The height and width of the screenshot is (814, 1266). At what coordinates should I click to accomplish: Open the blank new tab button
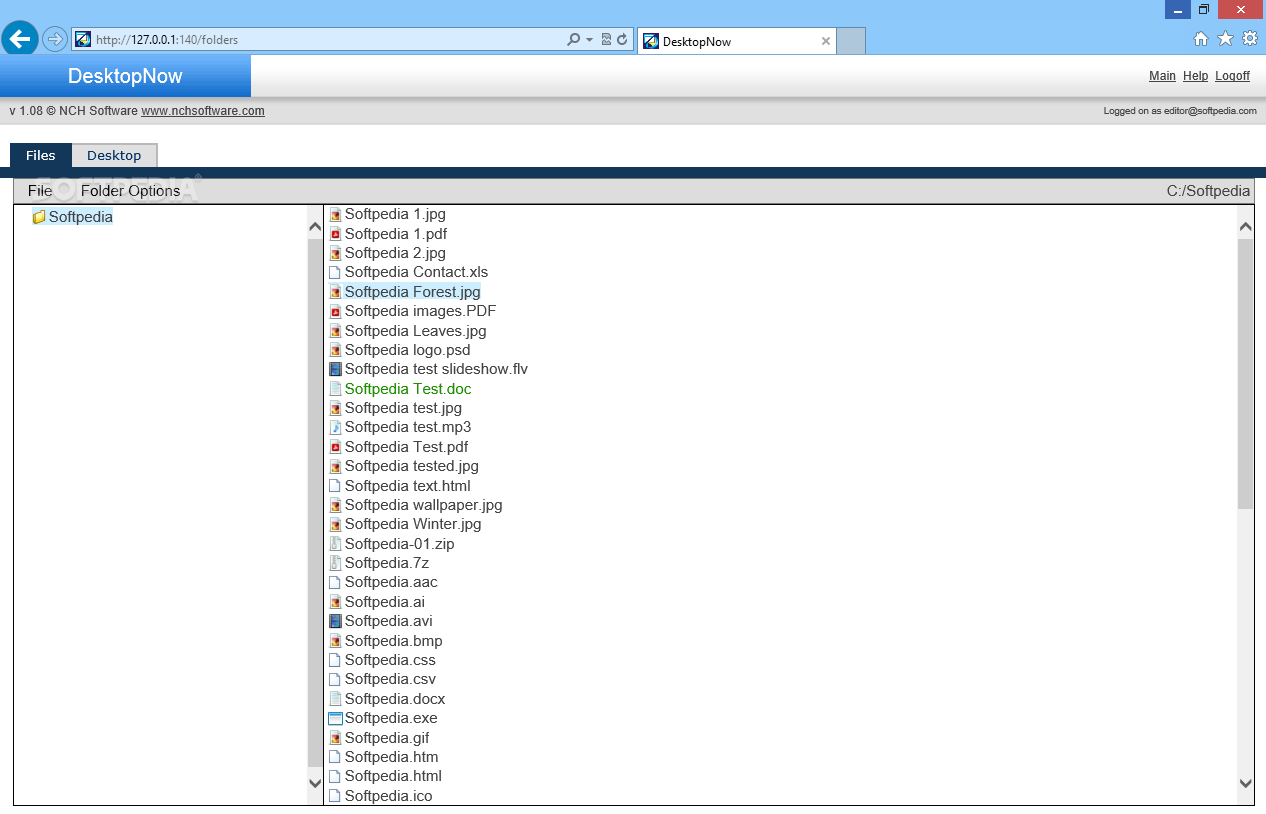tap(850, 41)
